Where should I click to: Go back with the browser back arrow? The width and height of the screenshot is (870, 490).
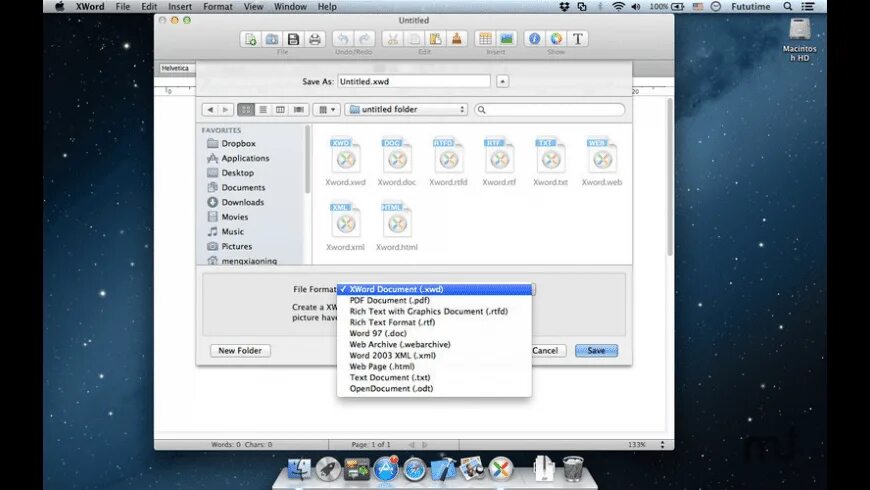pos(210,110)
